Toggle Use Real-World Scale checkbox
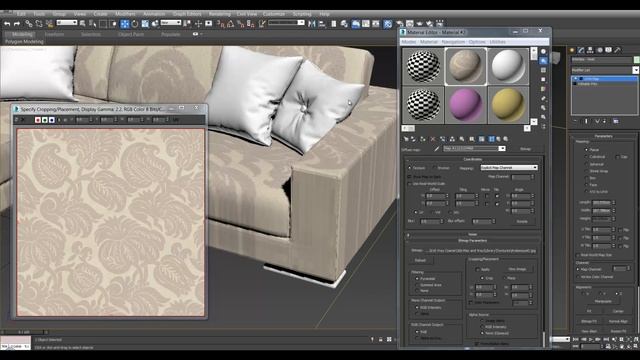The height and width of the screenshot is (360, 640). click(x=409, y=184)
